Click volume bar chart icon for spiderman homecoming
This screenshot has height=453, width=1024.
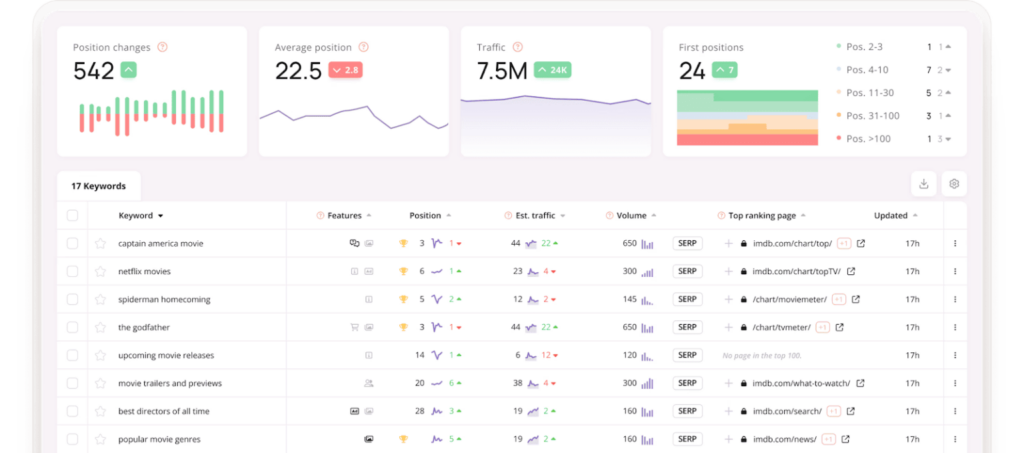tap(647, 299)
